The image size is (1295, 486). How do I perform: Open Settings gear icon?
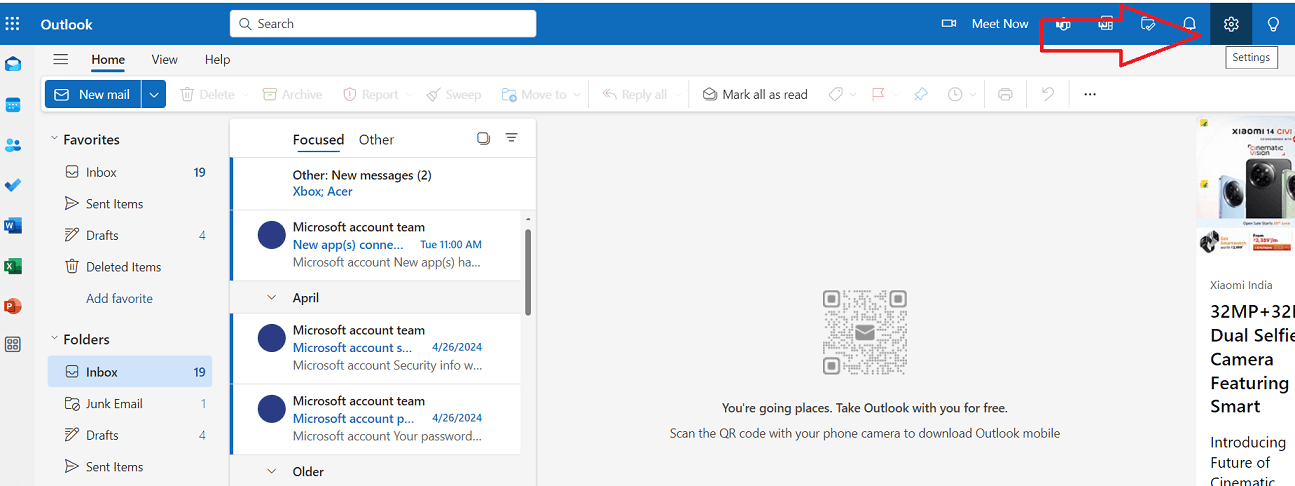click(1231, 24)
